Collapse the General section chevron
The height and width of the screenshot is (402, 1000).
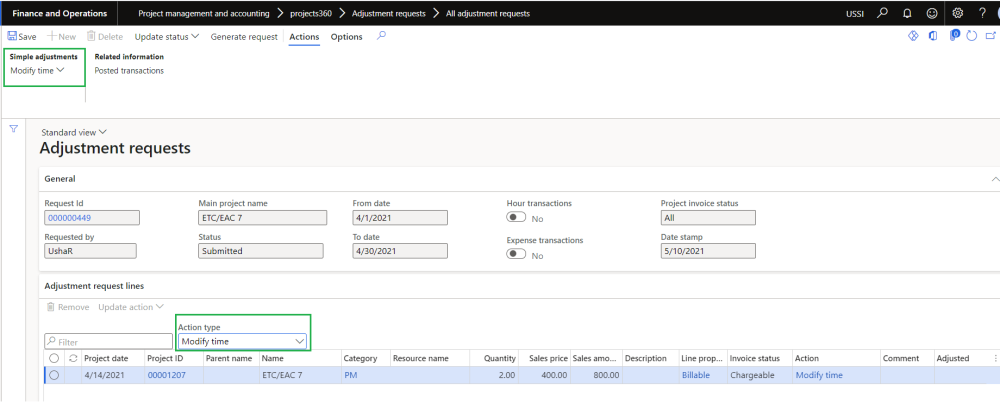994,179
